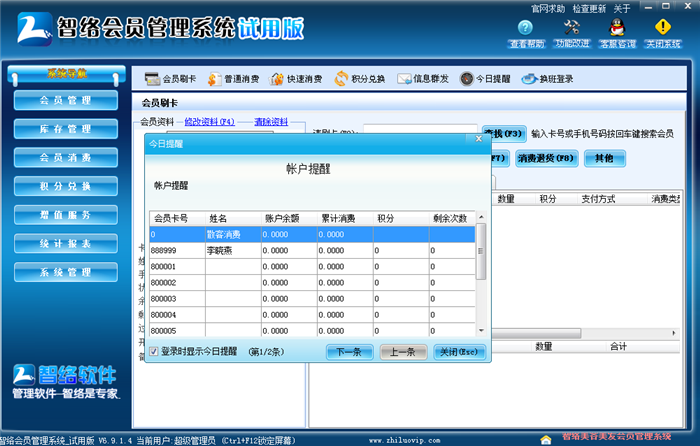Click 检查更新 menu item
Viewport: 700px width, 446px height.
pyautogui.click(x=589, y=8)
